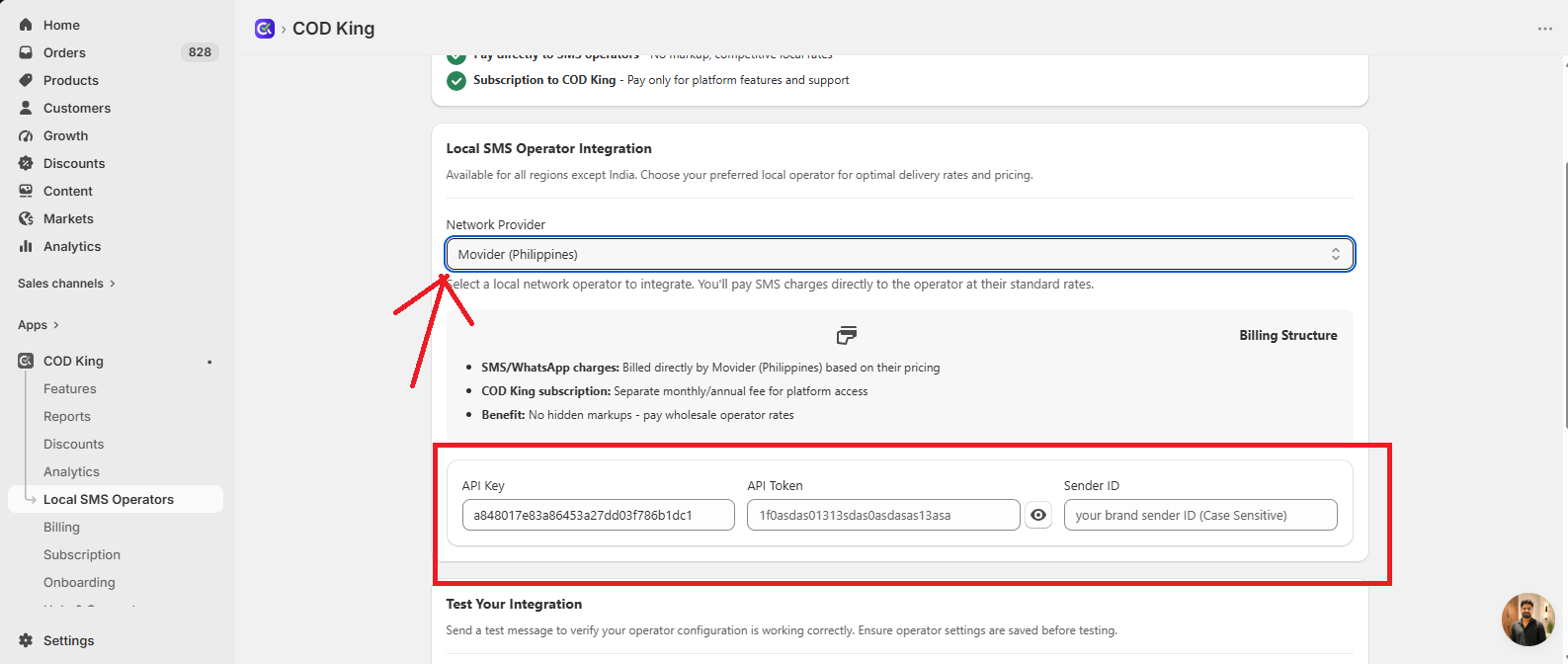Click the COD King app icon in sidebar
Screen dimensions: 1568x664
(26, 361)
